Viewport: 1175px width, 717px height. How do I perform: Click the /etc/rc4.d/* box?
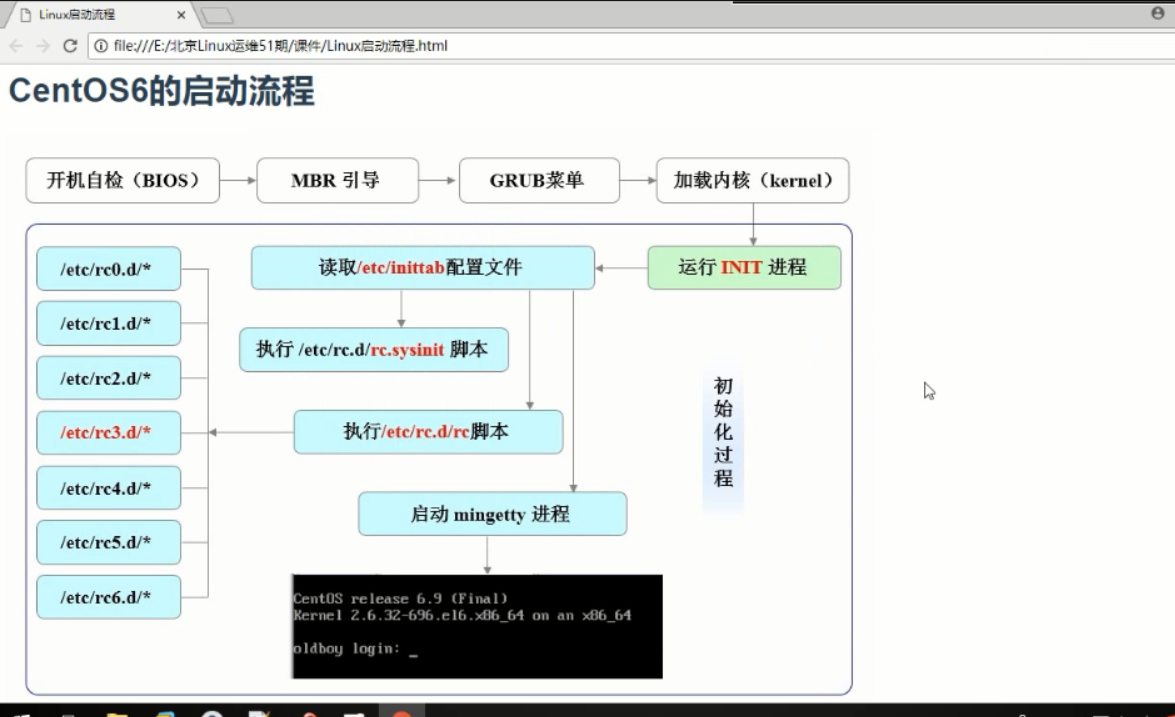(x=109, y=488)
